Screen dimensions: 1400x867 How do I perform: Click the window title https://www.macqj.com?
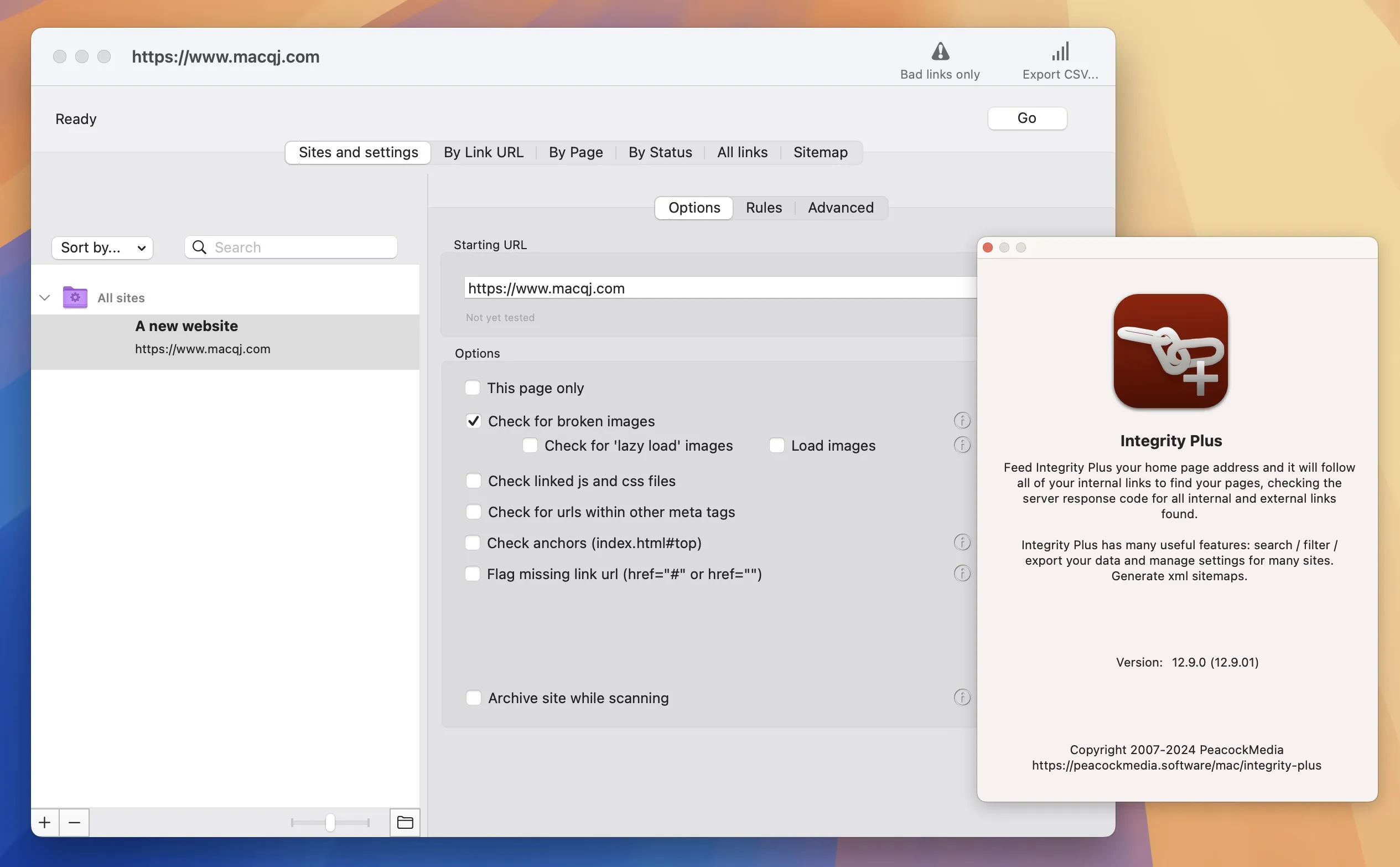coord(226,56)
